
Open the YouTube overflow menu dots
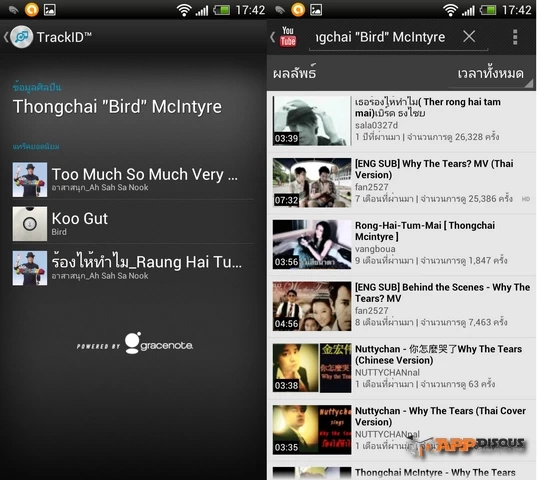(x=515, y=37)
